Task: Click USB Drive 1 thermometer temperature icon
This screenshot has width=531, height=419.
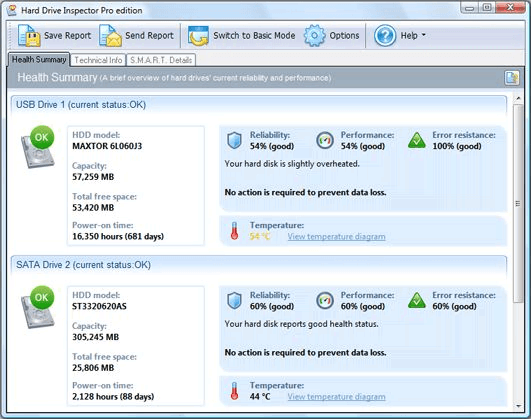Action: click(234, 231)
